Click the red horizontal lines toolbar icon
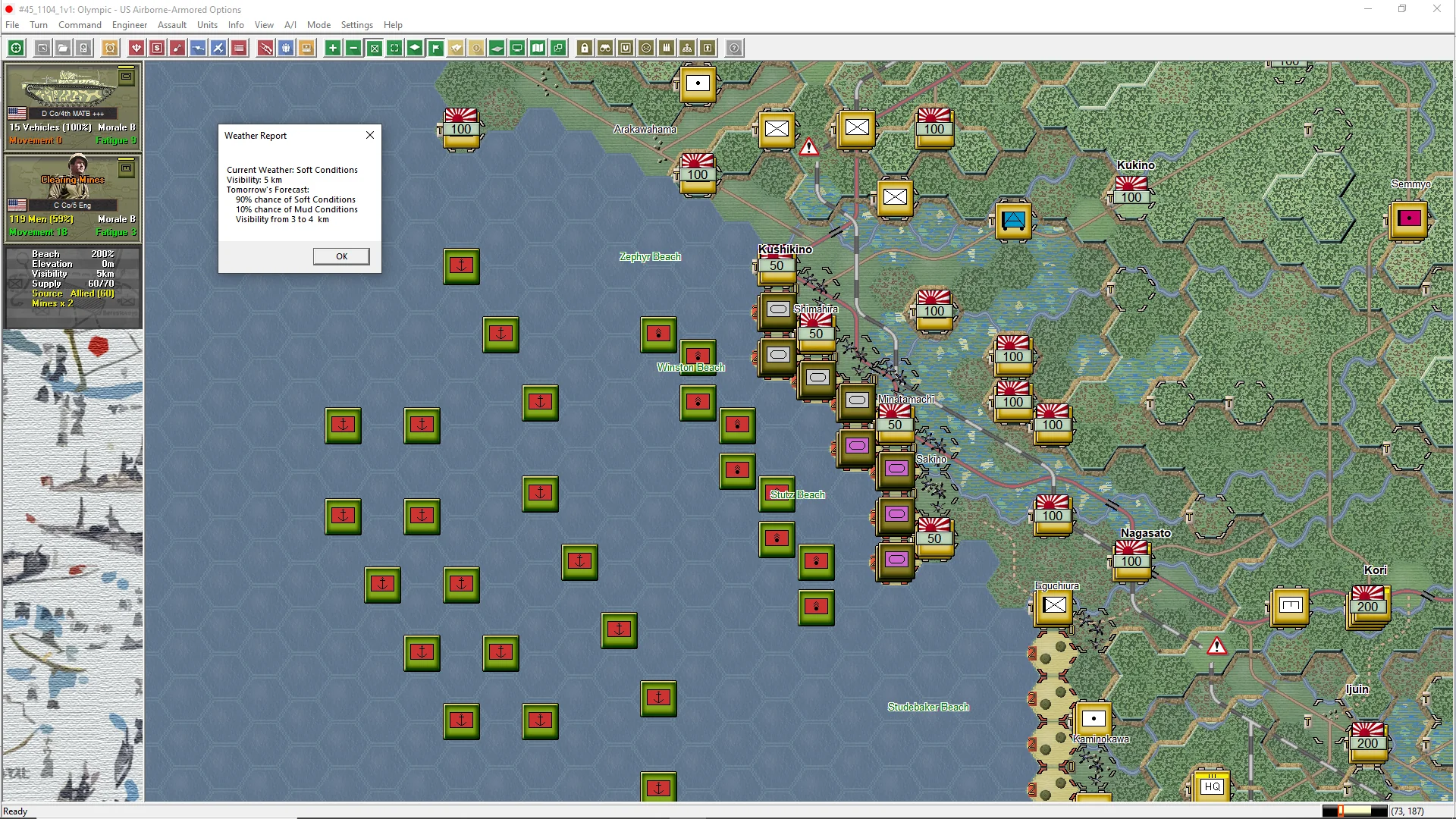This screenshot has height=819, width=1456. pyautogui.click(x=239, y=49)
